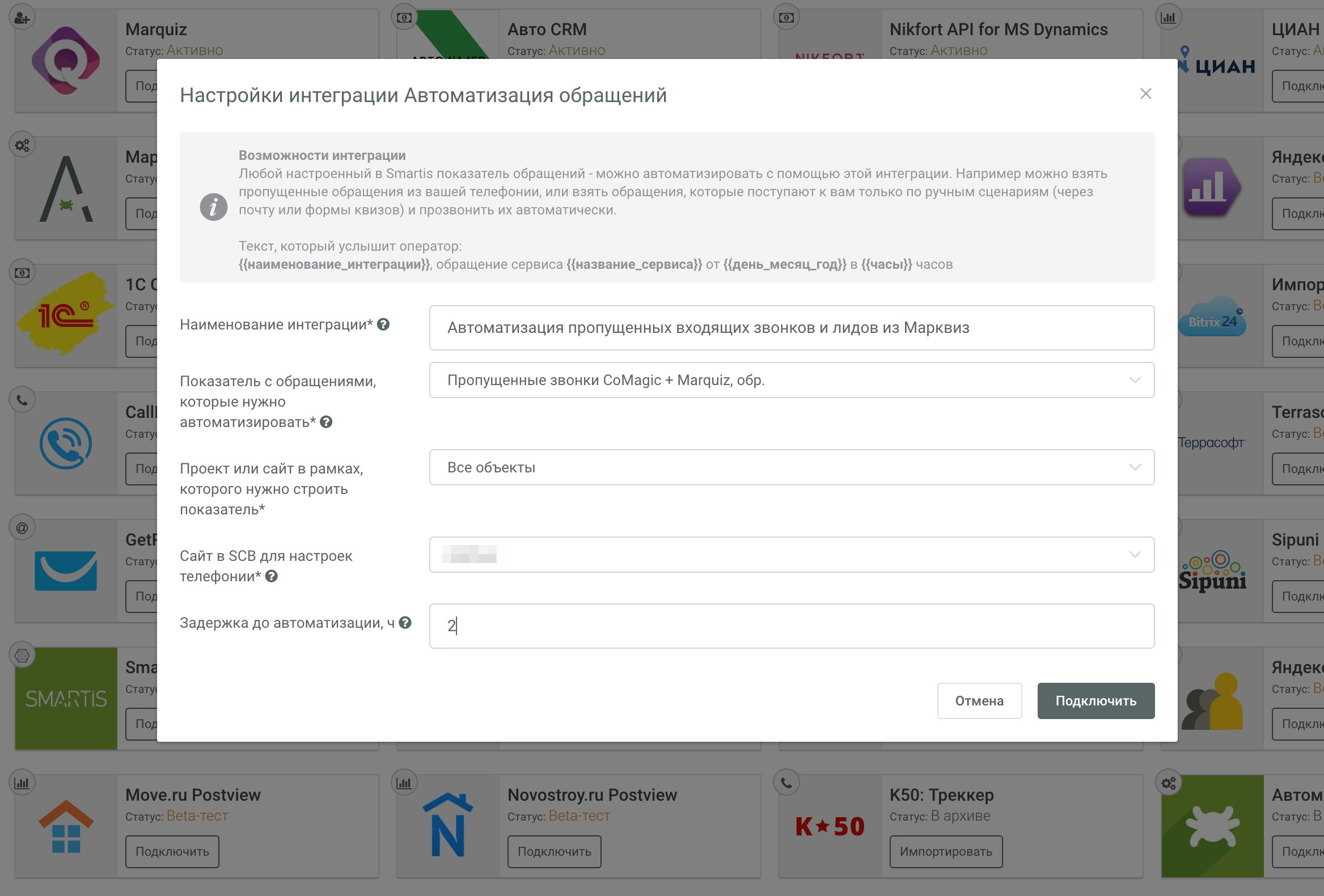Screen dimensions: 1324x896
Task: Focus the Задержка до автоматизации input
Action: pyautogui.click(x=792, y=626)
